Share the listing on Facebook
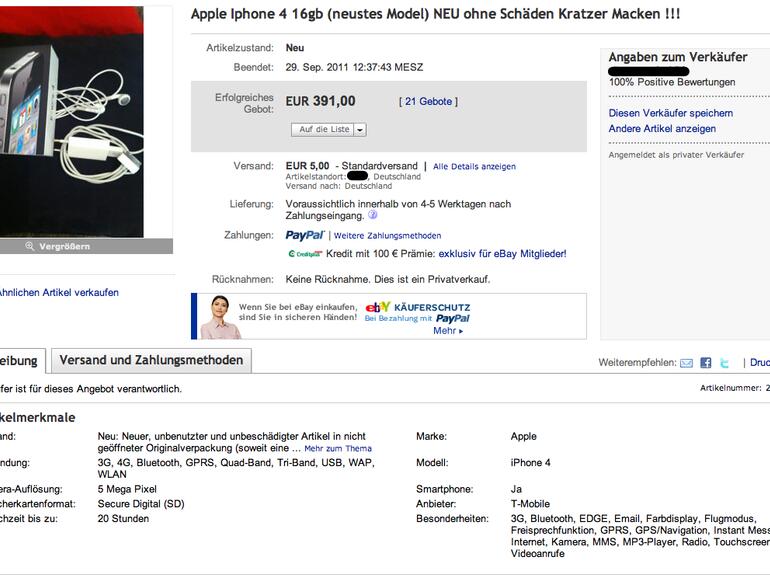 click(705, 363)
